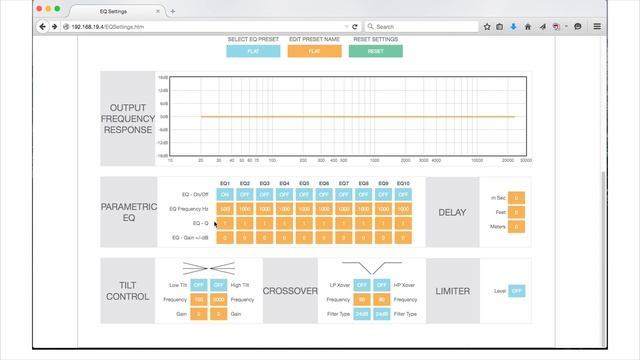Toggle the High Tilt OFF button
Image resolution: width=640 pixels, height=360 pixels.
pos(218,285)
